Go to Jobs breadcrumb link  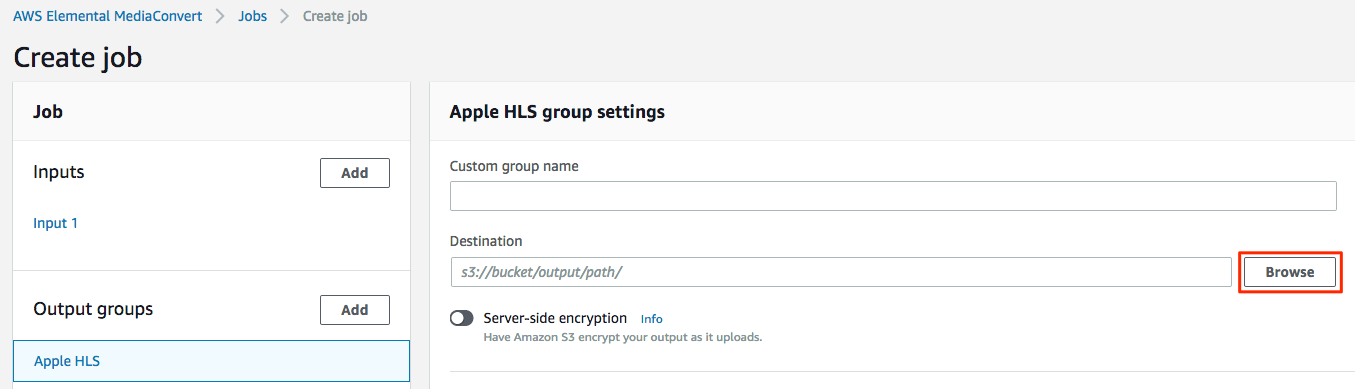coord(252,17)
